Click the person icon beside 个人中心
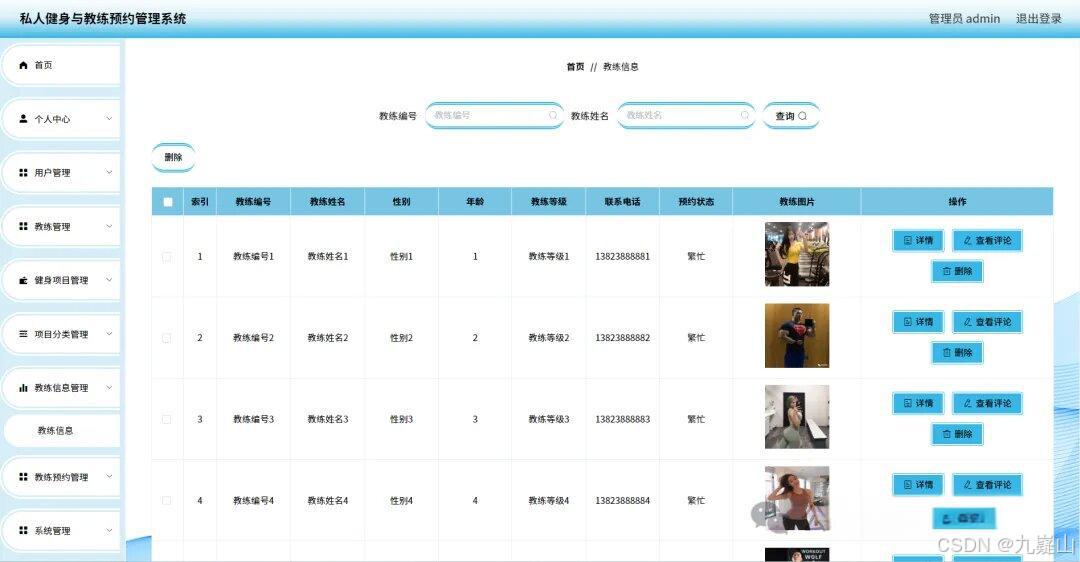The height and width of the screenshot is (562, 1080). tap(23, 118)
